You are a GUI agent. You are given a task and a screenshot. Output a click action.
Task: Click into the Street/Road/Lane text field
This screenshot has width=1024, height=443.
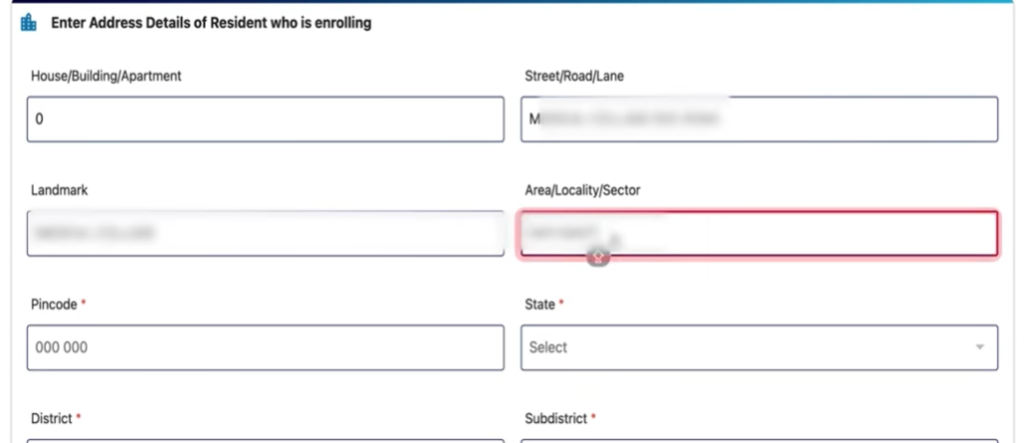(759, 119)
